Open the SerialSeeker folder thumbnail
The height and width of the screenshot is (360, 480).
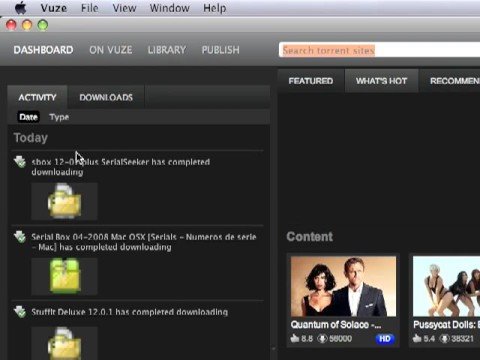64,201
